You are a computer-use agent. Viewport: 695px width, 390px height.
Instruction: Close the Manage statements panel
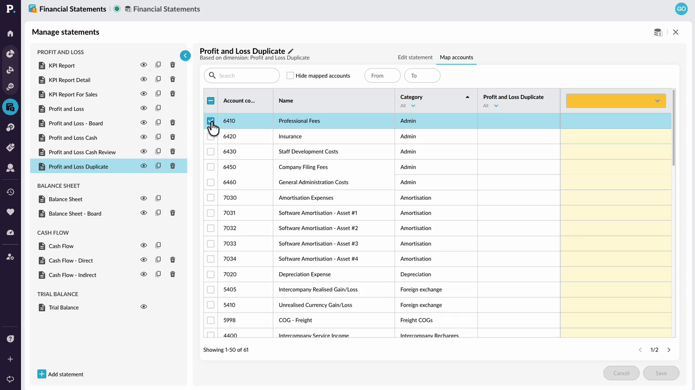coord(675,32)
